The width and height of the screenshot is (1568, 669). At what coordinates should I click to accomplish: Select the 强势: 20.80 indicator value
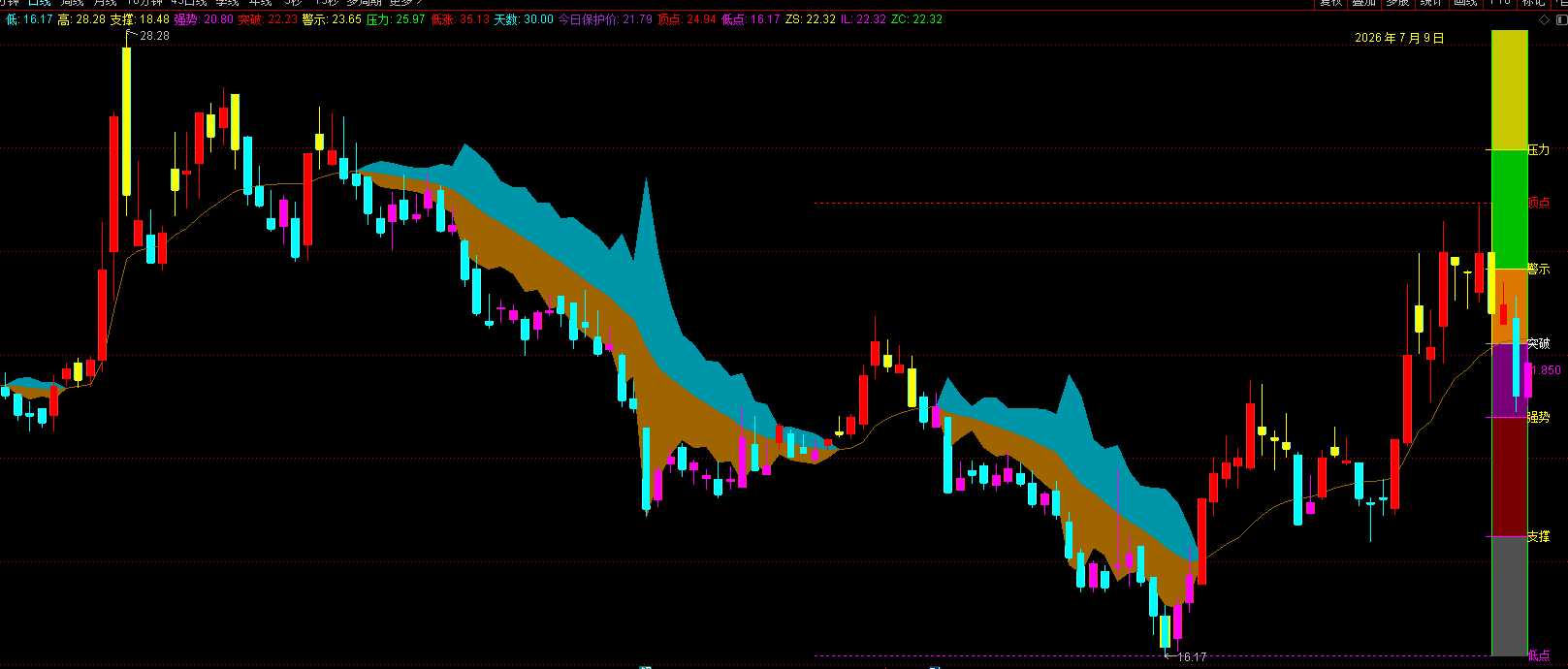tap(204, 19)
